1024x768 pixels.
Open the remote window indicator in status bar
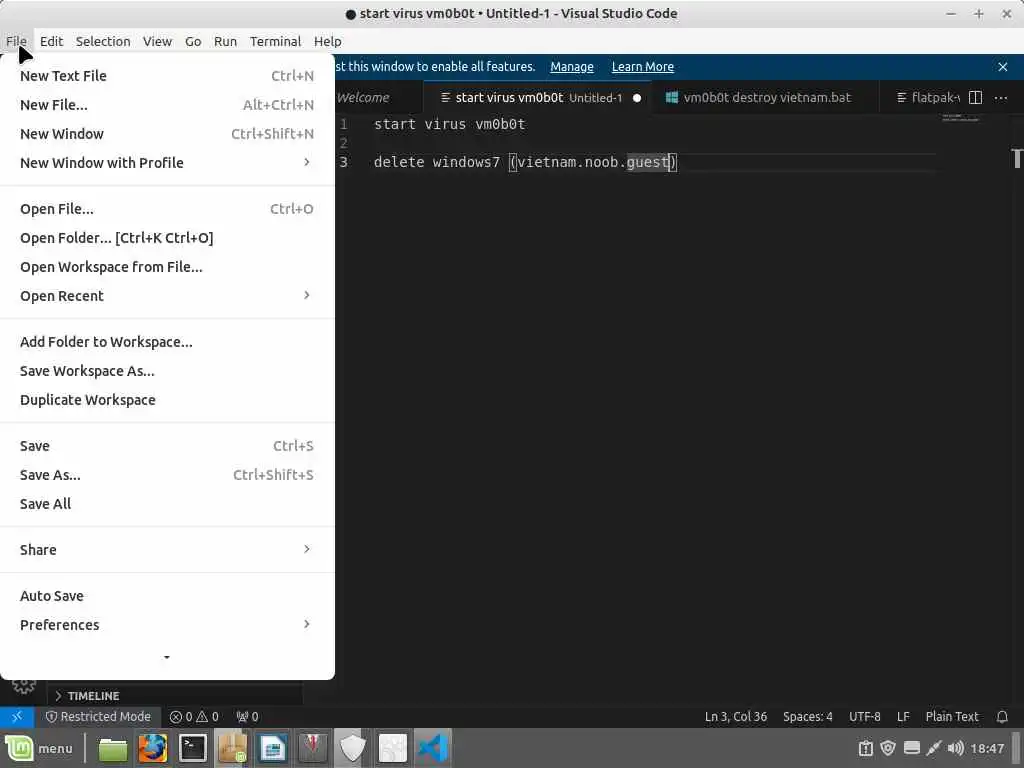[x=17, y=716]
